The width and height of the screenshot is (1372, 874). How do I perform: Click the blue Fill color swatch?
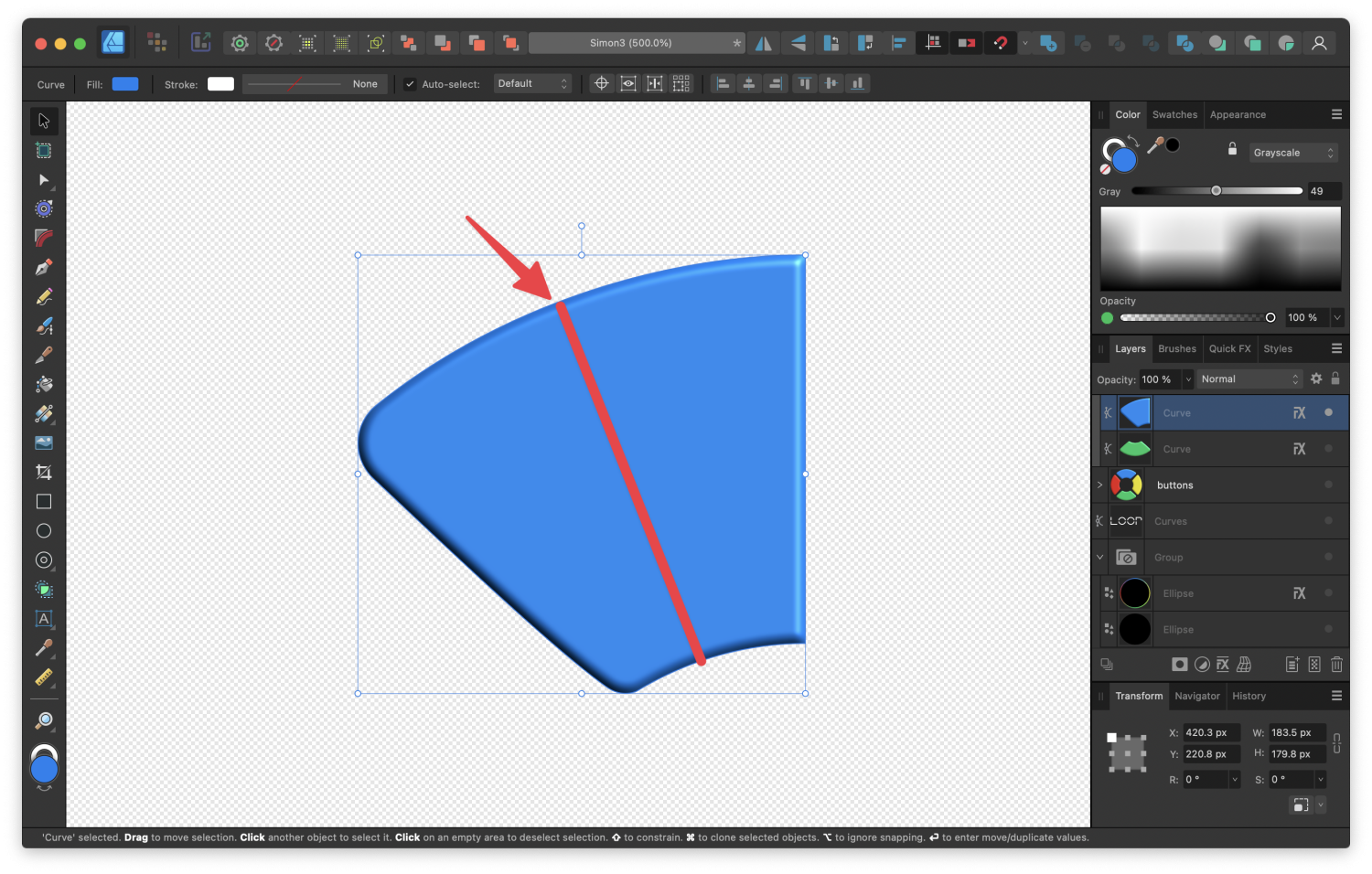click(125, 84)
